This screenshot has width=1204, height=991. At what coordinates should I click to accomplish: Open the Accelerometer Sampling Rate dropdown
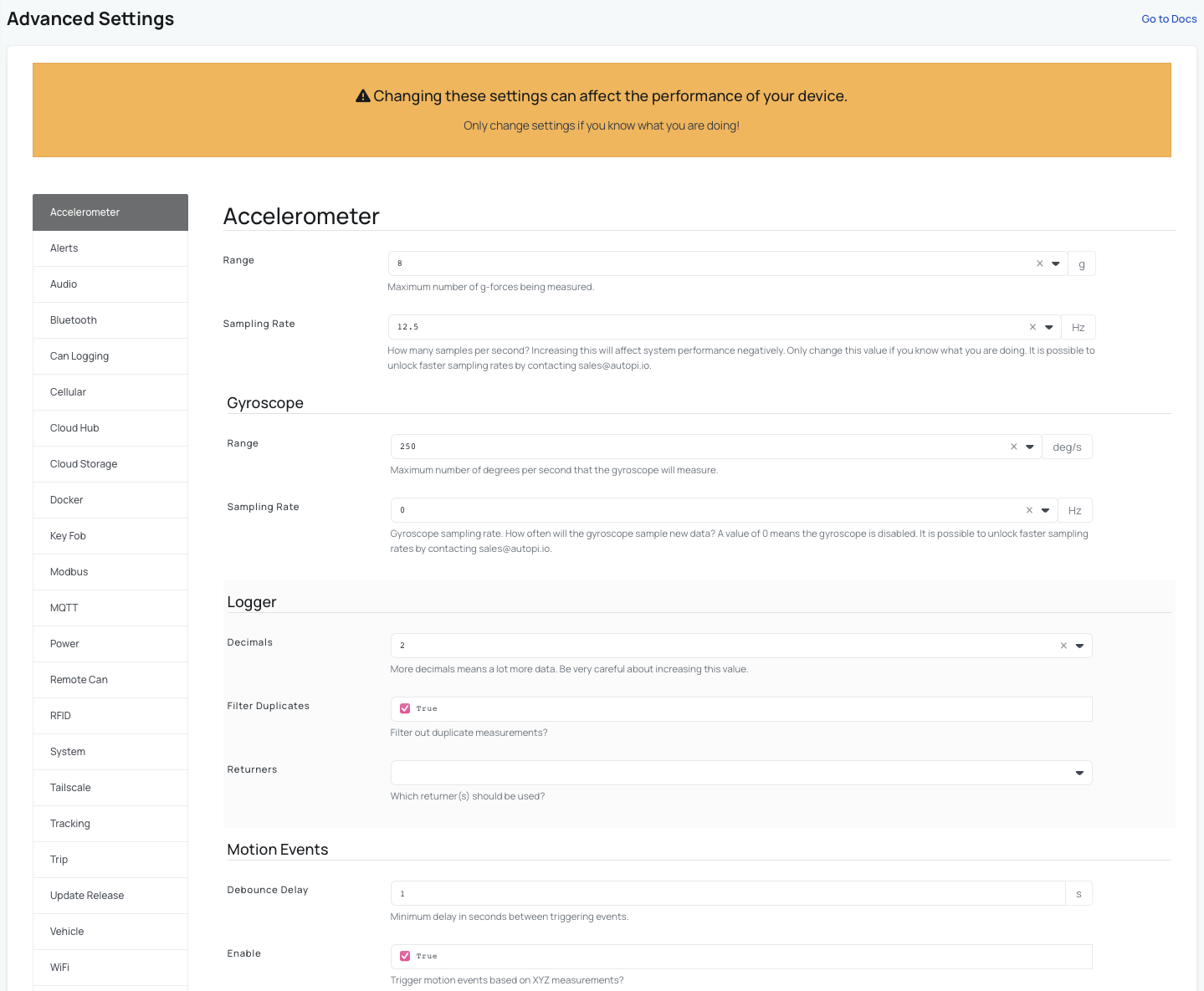click(1049, 327)
